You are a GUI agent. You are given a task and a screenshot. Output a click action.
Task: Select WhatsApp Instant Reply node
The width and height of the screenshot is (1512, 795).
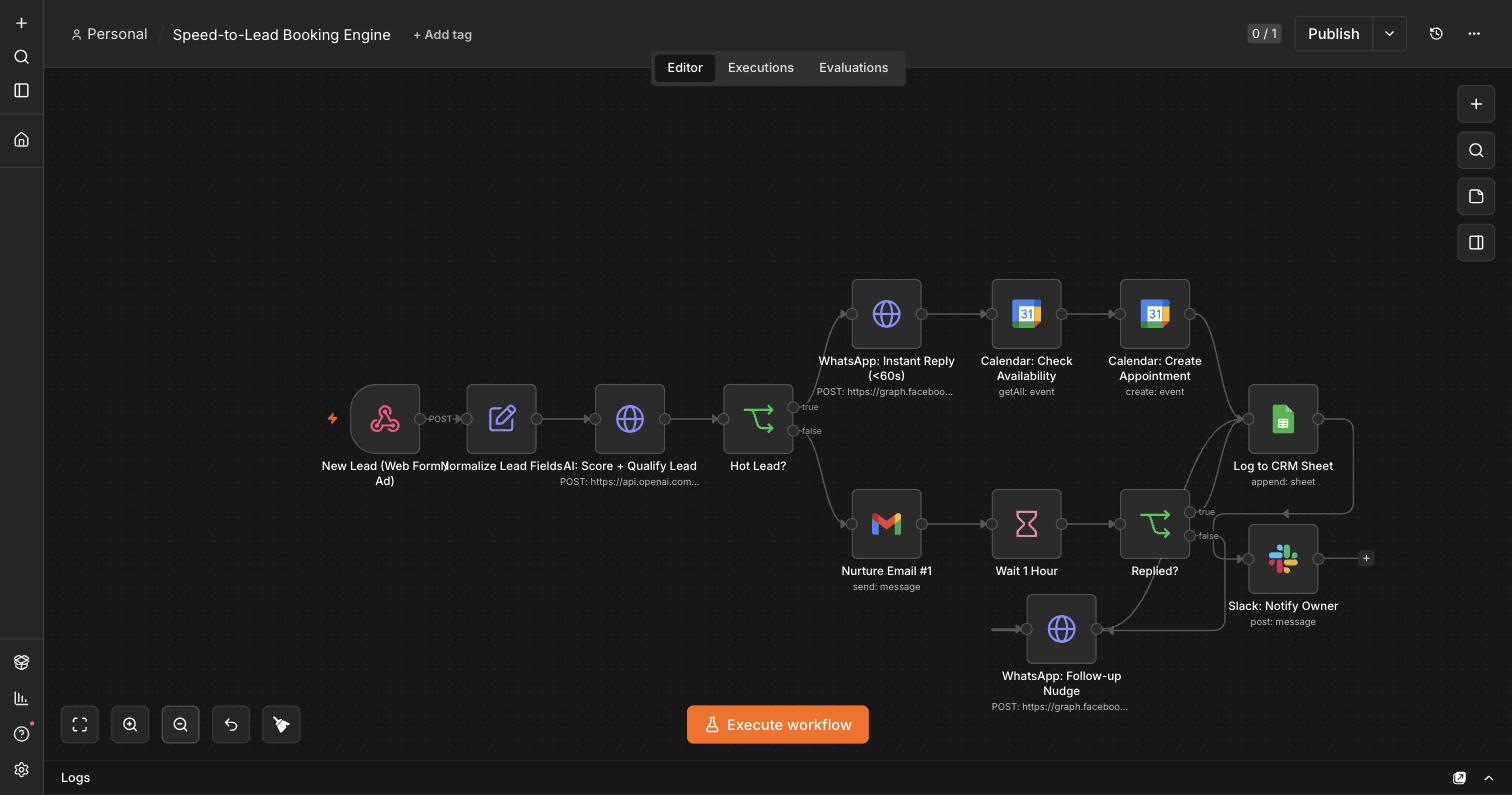886,314
